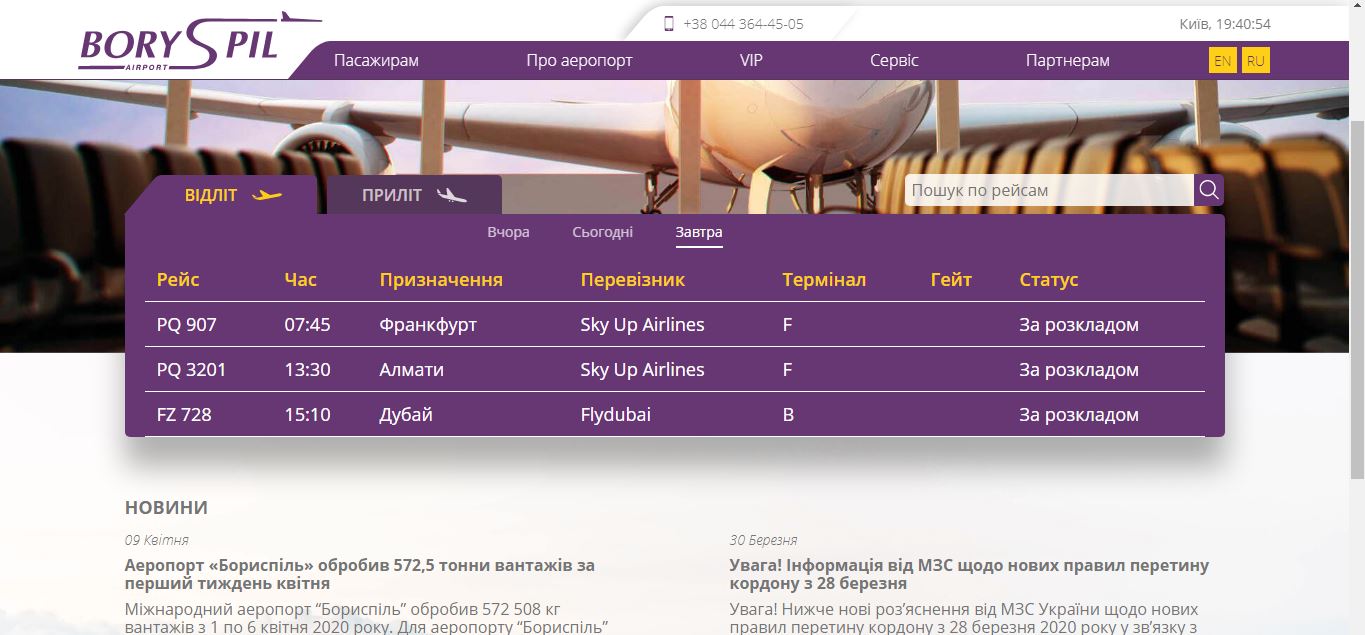Viewport: 1365px width, 635px height.
Task: Click the landing plane icon
Action: coord(452,196)
